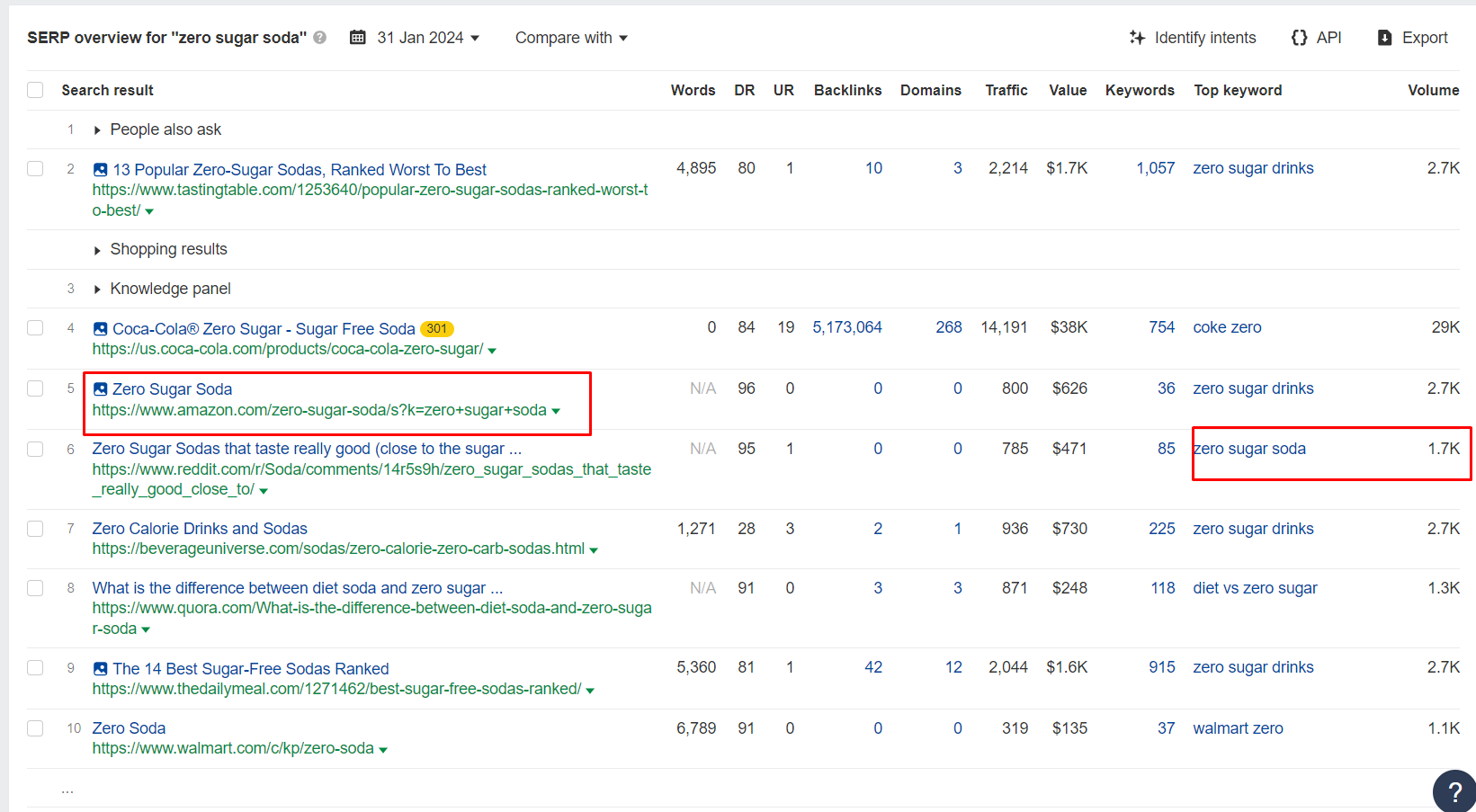Expand the Shopping results section

click(97, 250)
